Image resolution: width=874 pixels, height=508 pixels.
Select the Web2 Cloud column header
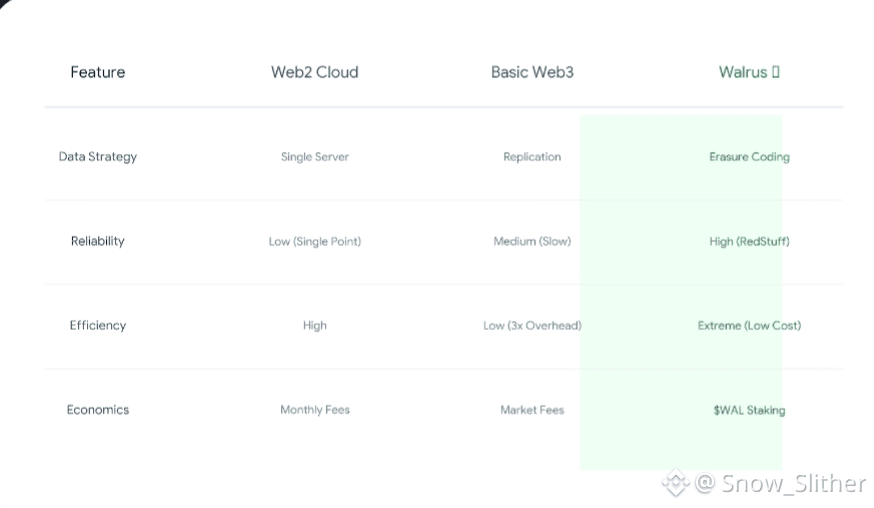314,72
